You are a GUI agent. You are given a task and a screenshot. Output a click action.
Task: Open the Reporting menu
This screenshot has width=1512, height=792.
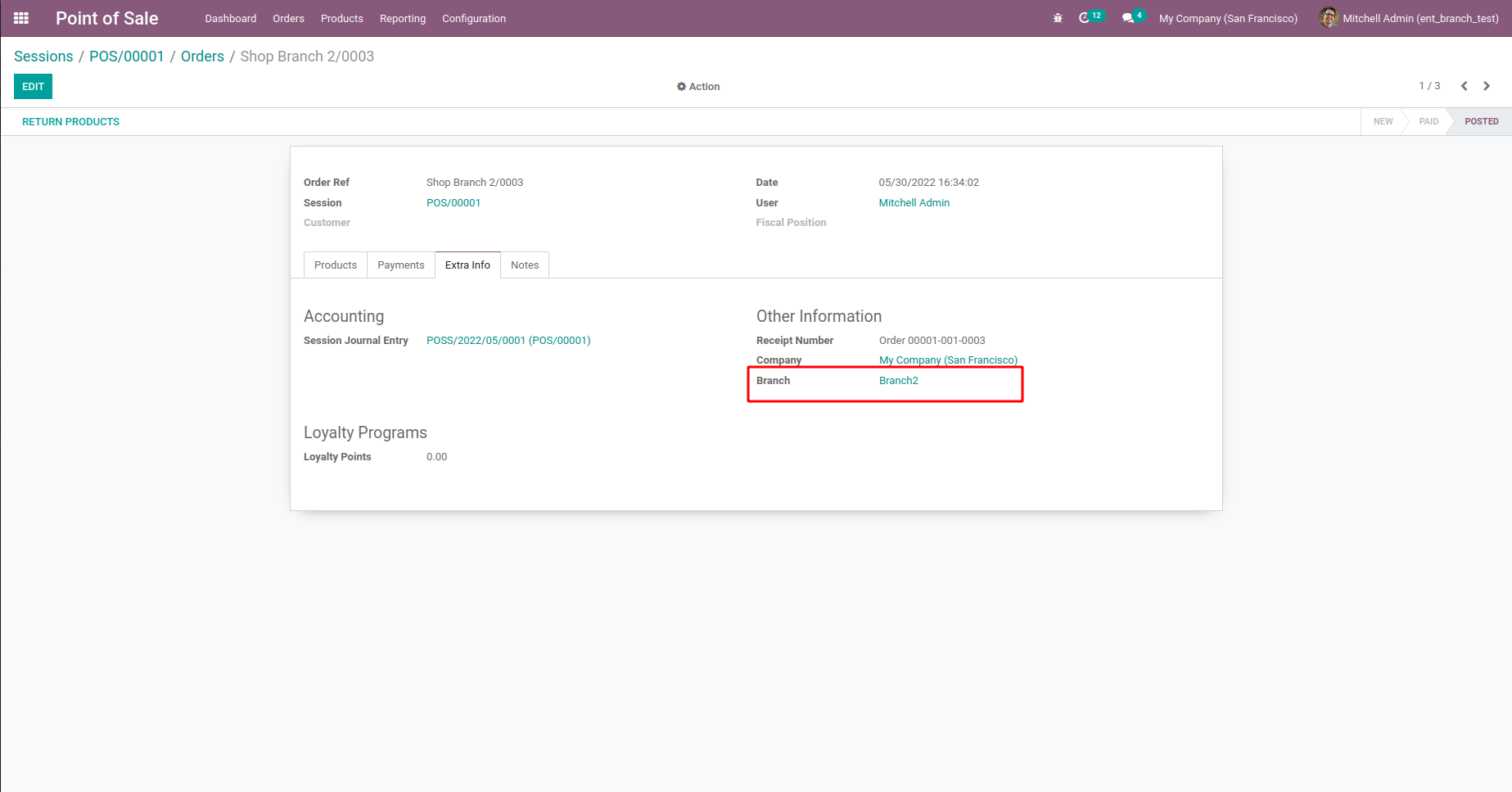[402, 19]
